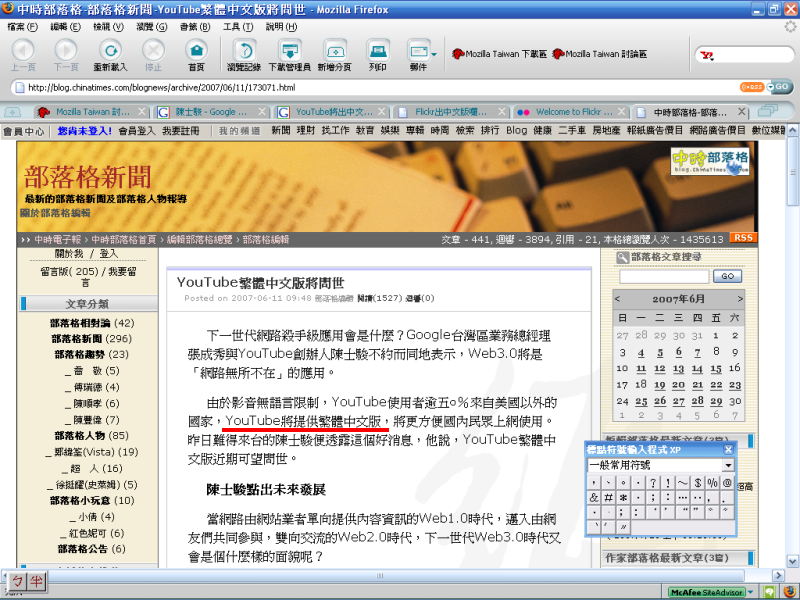Open browsing history (瀏覽記錄) icon

click(x=244, y=54)
